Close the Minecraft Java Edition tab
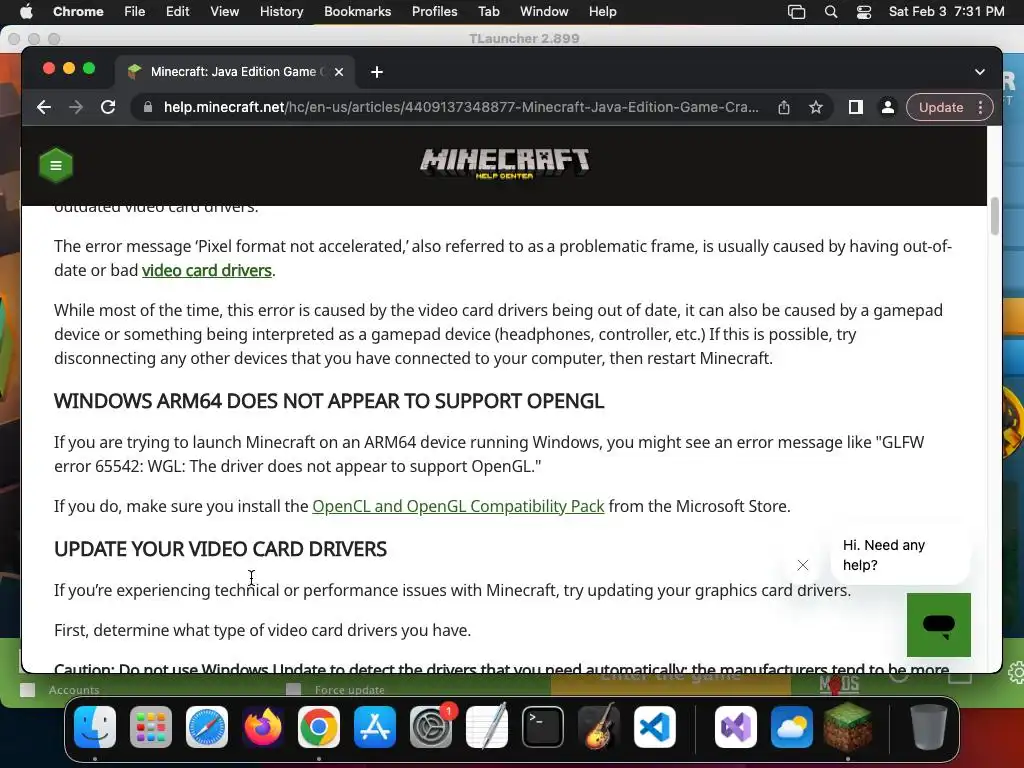 coord(338,72)
